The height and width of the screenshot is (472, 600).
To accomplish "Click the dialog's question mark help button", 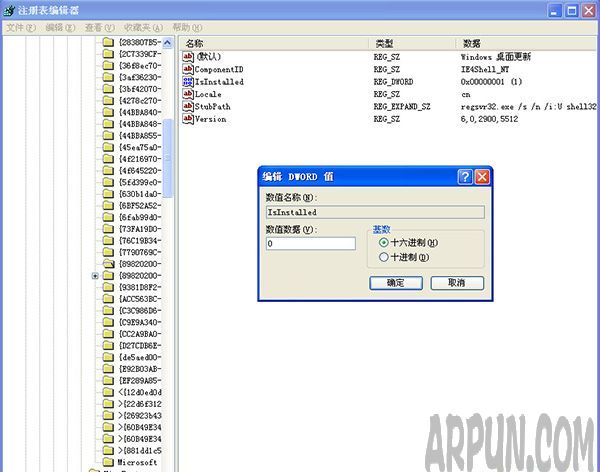I will point(465,177).
